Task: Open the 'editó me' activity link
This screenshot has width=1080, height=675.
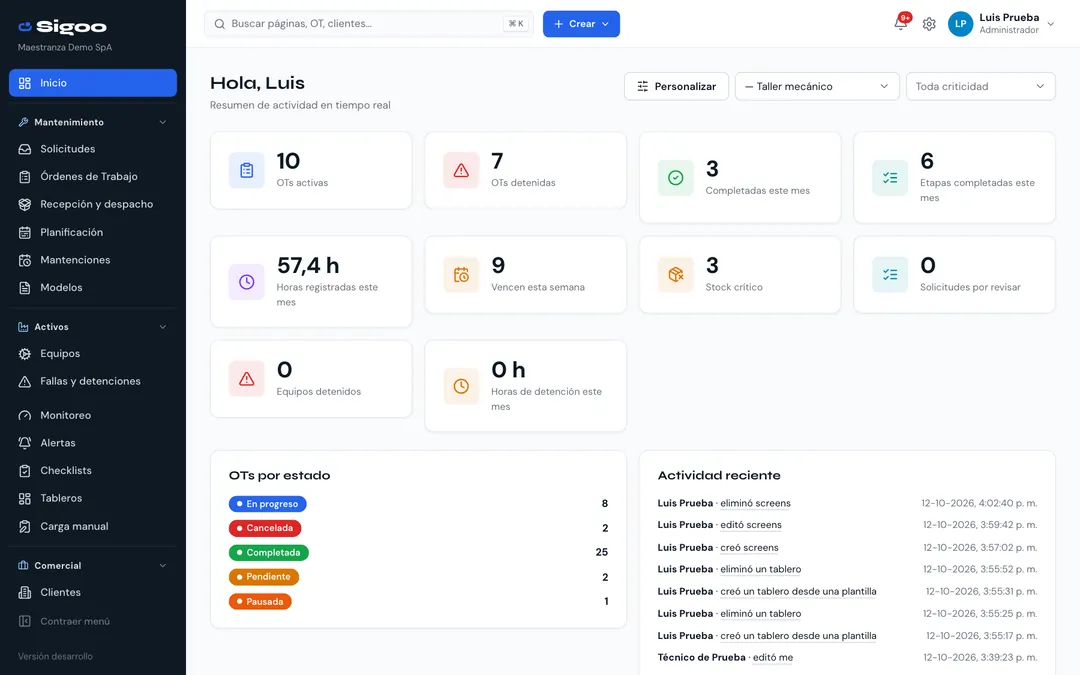Action: point(773,658)
